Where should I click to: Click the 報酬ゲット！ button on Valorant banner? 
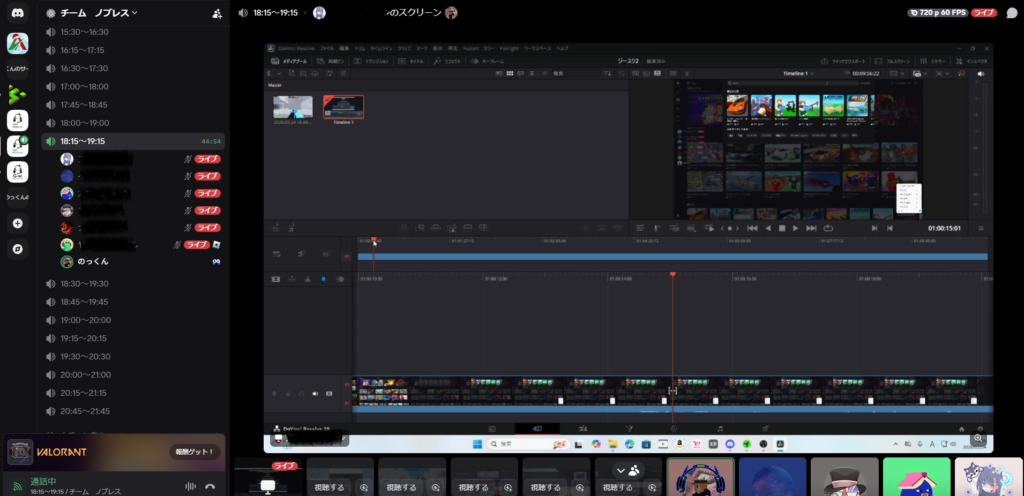(x=192, y=452)
